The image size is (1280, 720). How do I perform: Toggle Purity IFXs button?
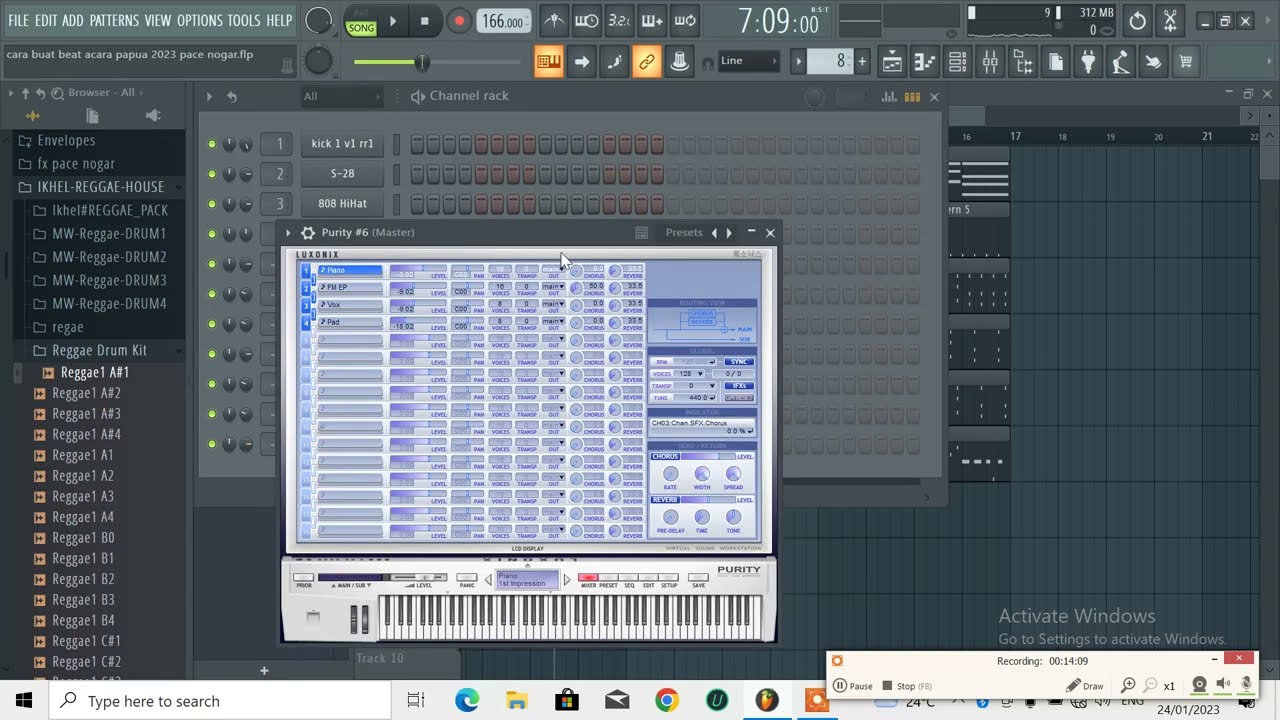[x=739, y=385]
